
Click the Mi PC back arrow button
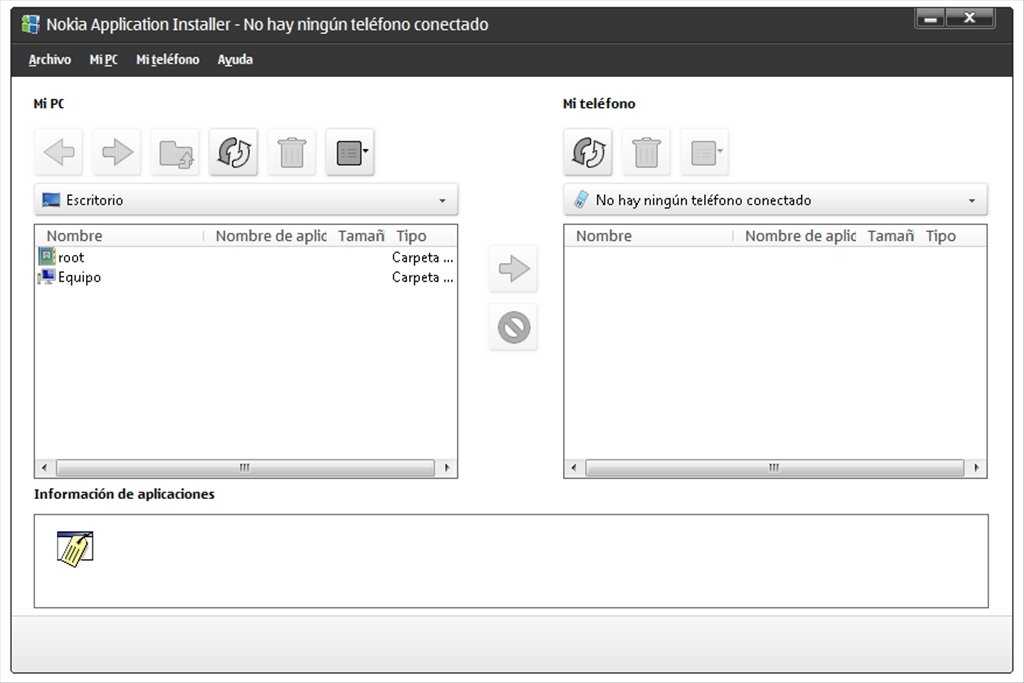59,152
